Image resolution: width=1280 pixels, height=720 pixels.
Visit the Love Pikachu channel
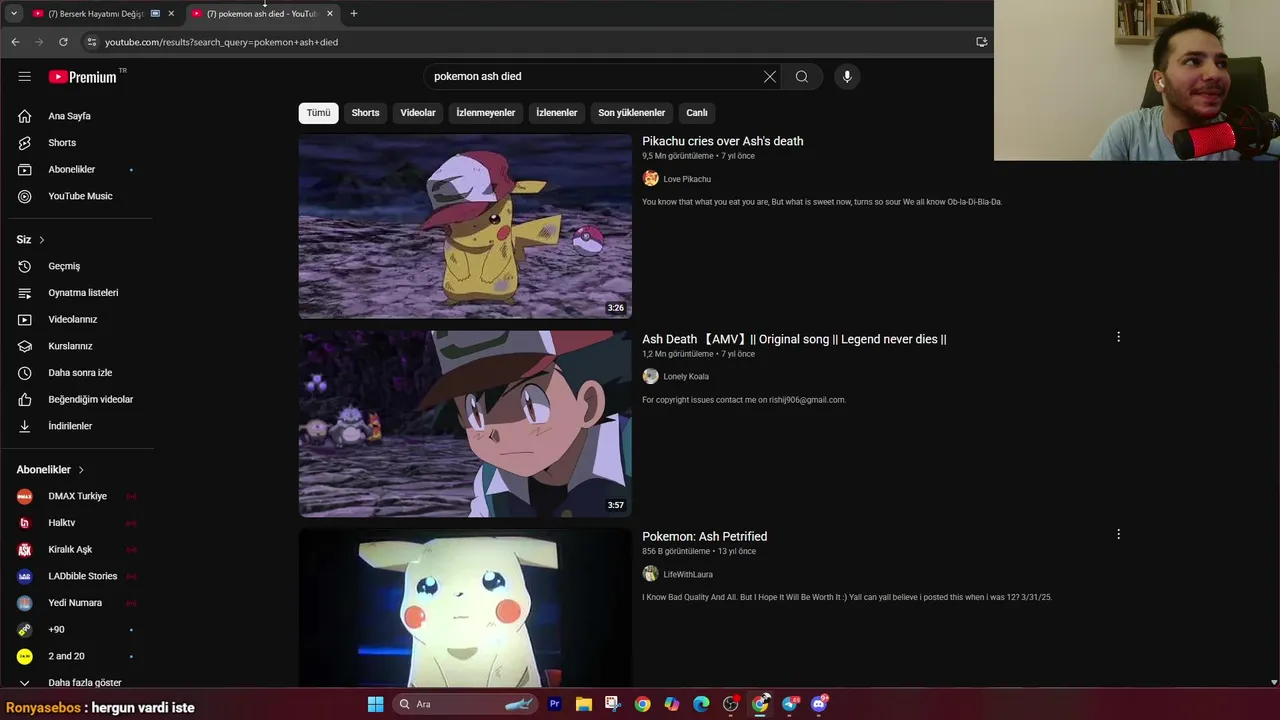687,179
